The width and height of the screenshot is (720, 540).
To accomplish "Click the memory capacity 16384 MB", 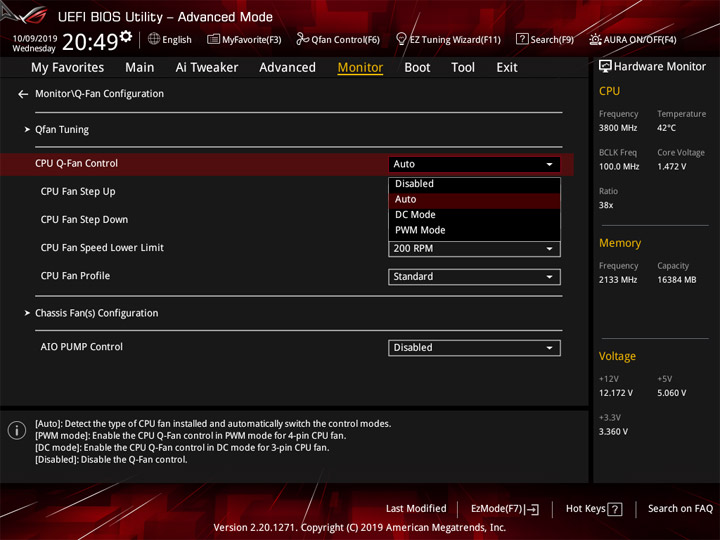I will coord(676,280).
